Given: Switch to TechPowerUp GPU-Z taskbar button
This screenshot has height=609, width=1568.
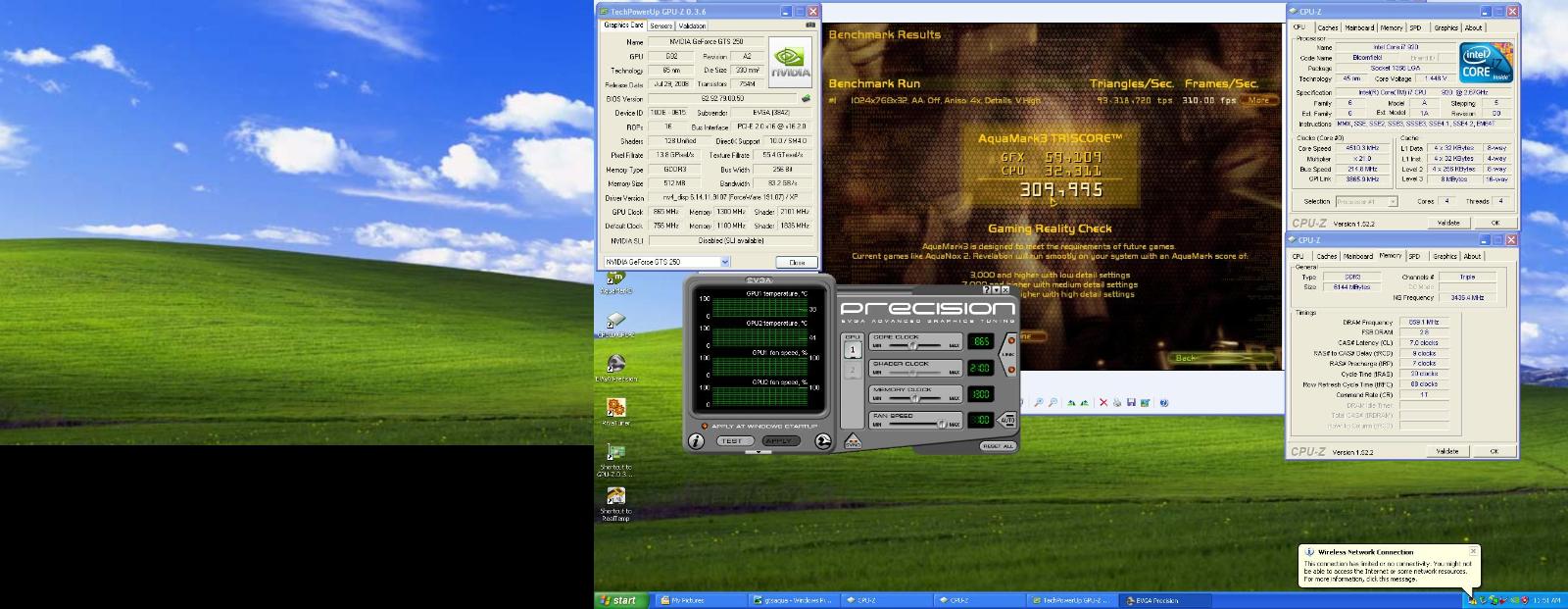Looking at the screenshot, I should coord(1073,600).
